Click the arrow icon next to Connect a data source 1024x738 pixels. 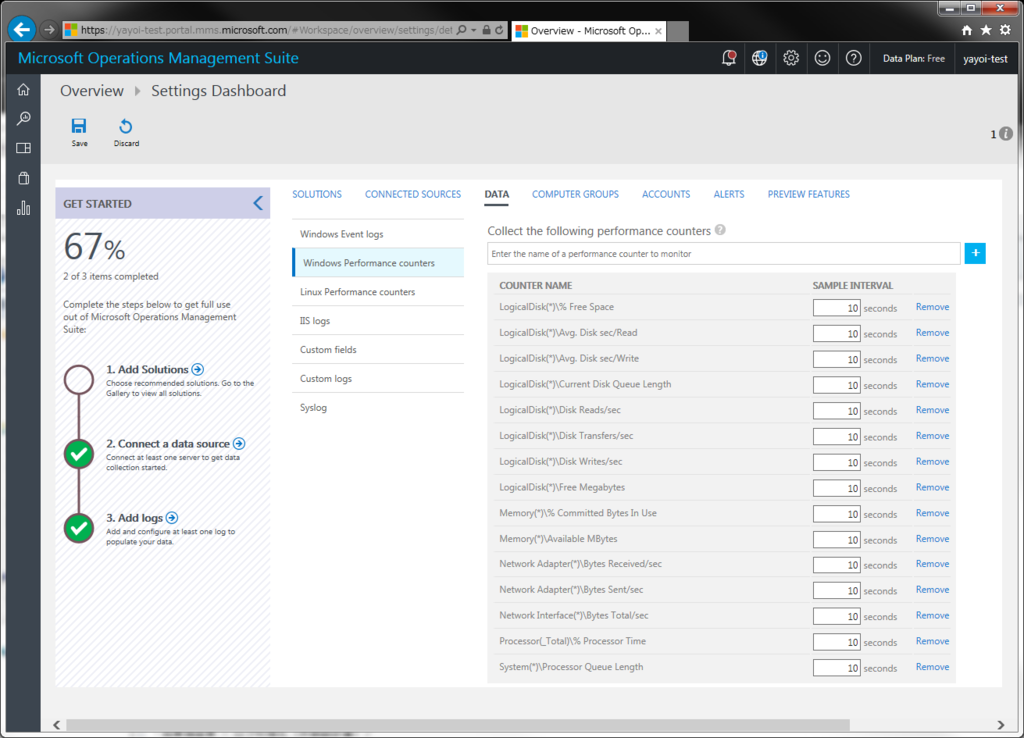point(239,443)
